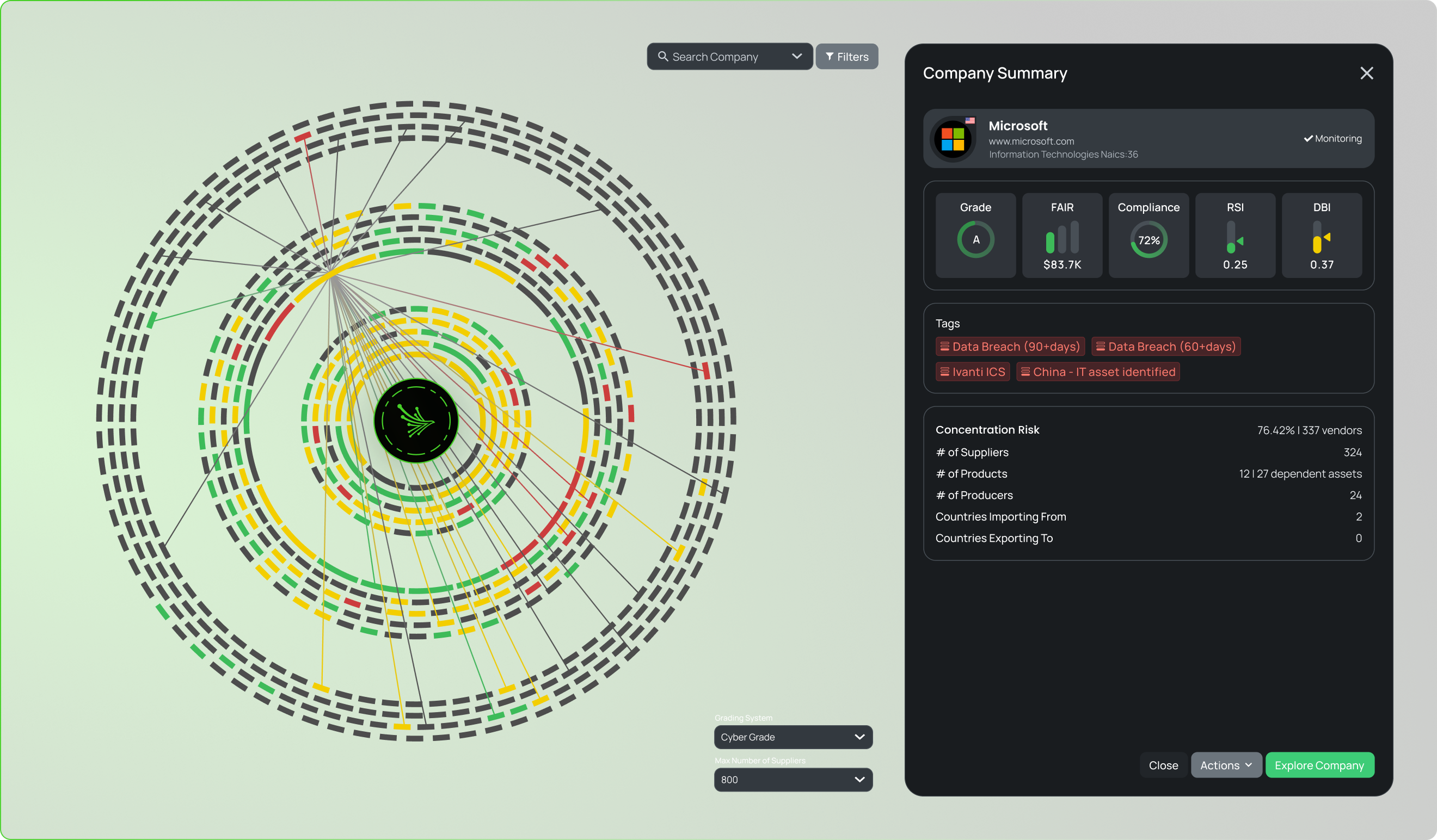
Task: Close the Company Summary panel with X
Action: tap(1366, 73)
